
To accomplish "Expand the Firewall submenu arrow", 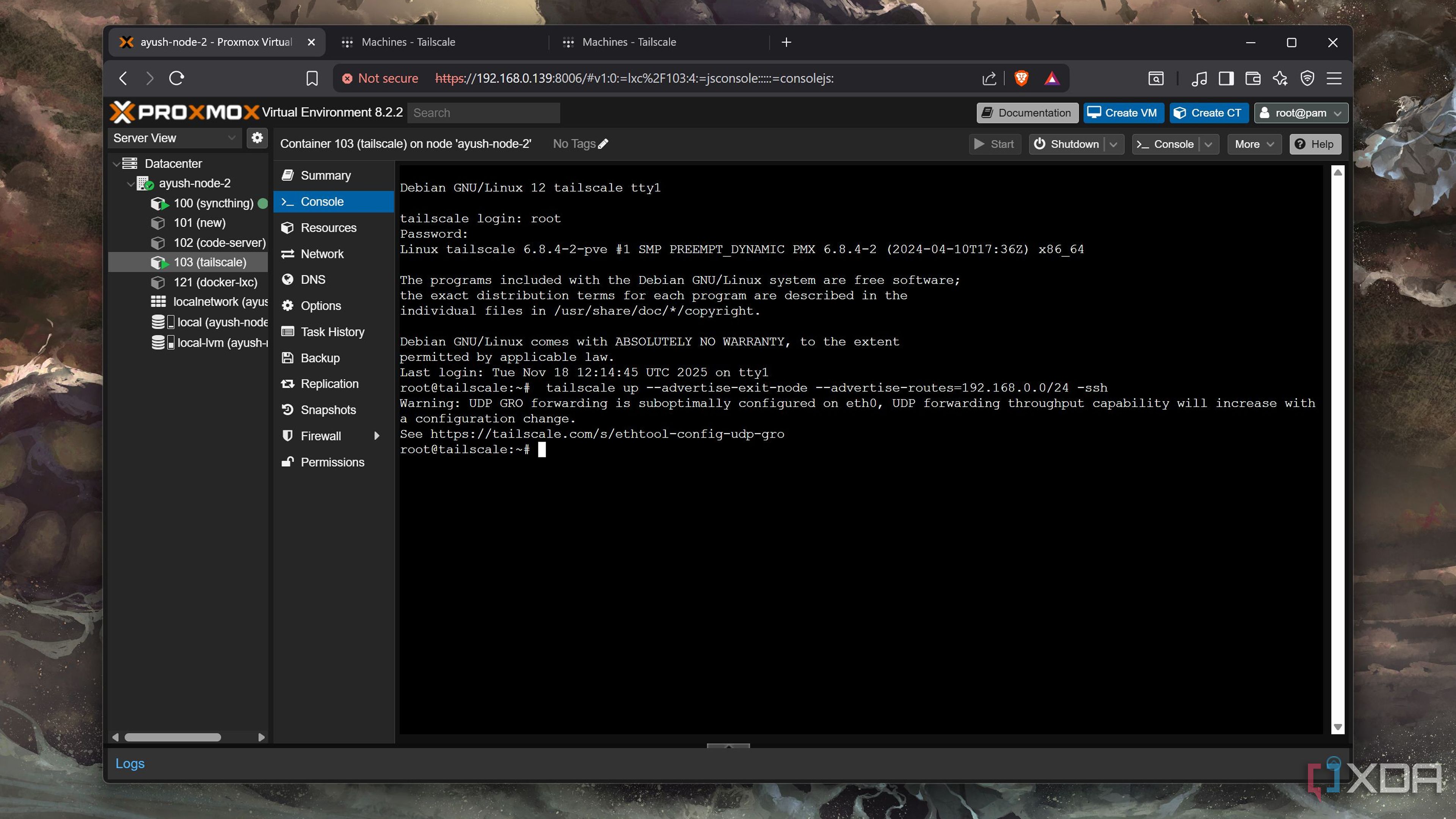I will pos(377,436).
